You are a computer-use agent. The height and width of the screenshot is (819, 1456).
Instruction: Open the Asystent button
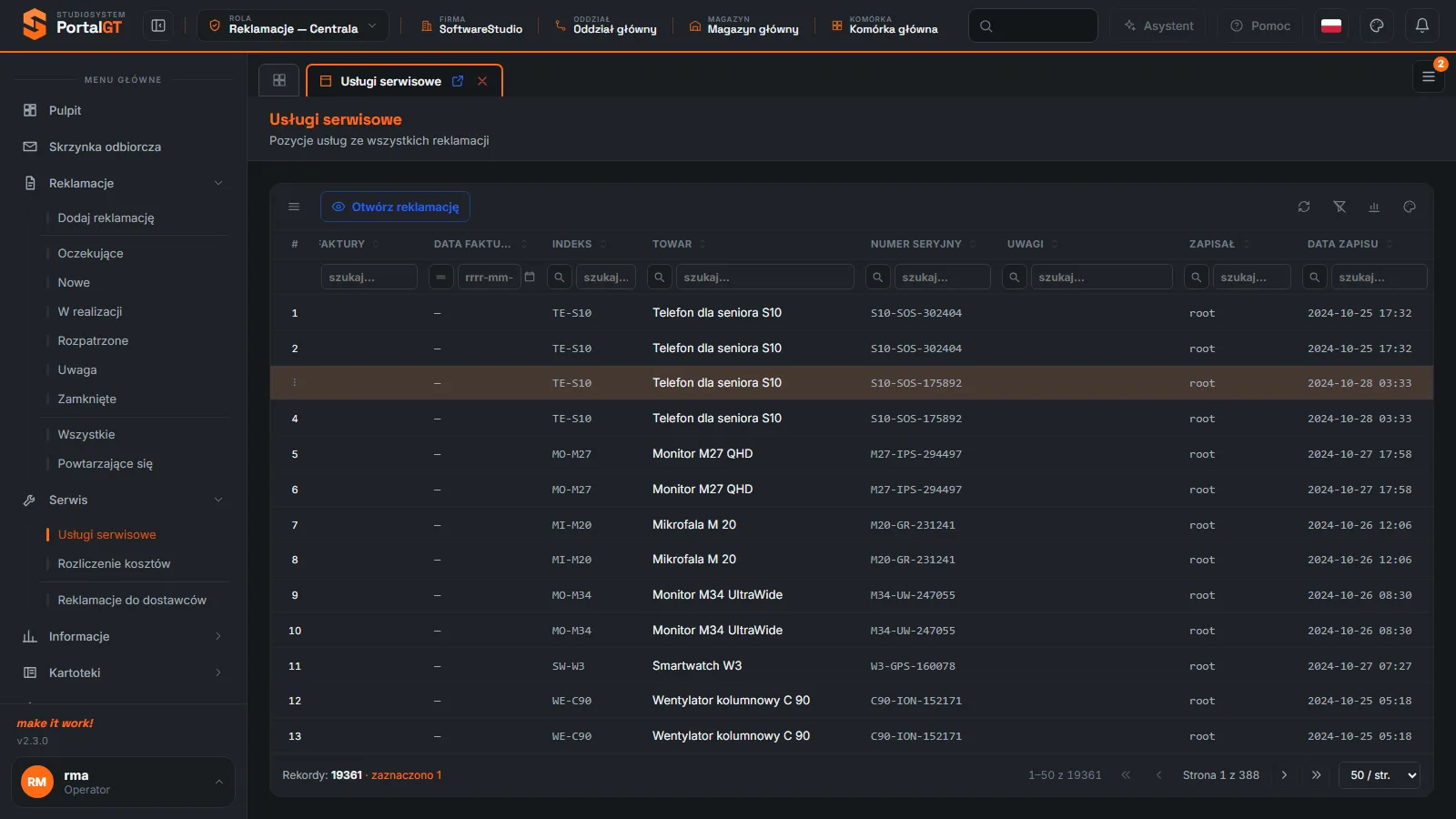(1159, 25)
